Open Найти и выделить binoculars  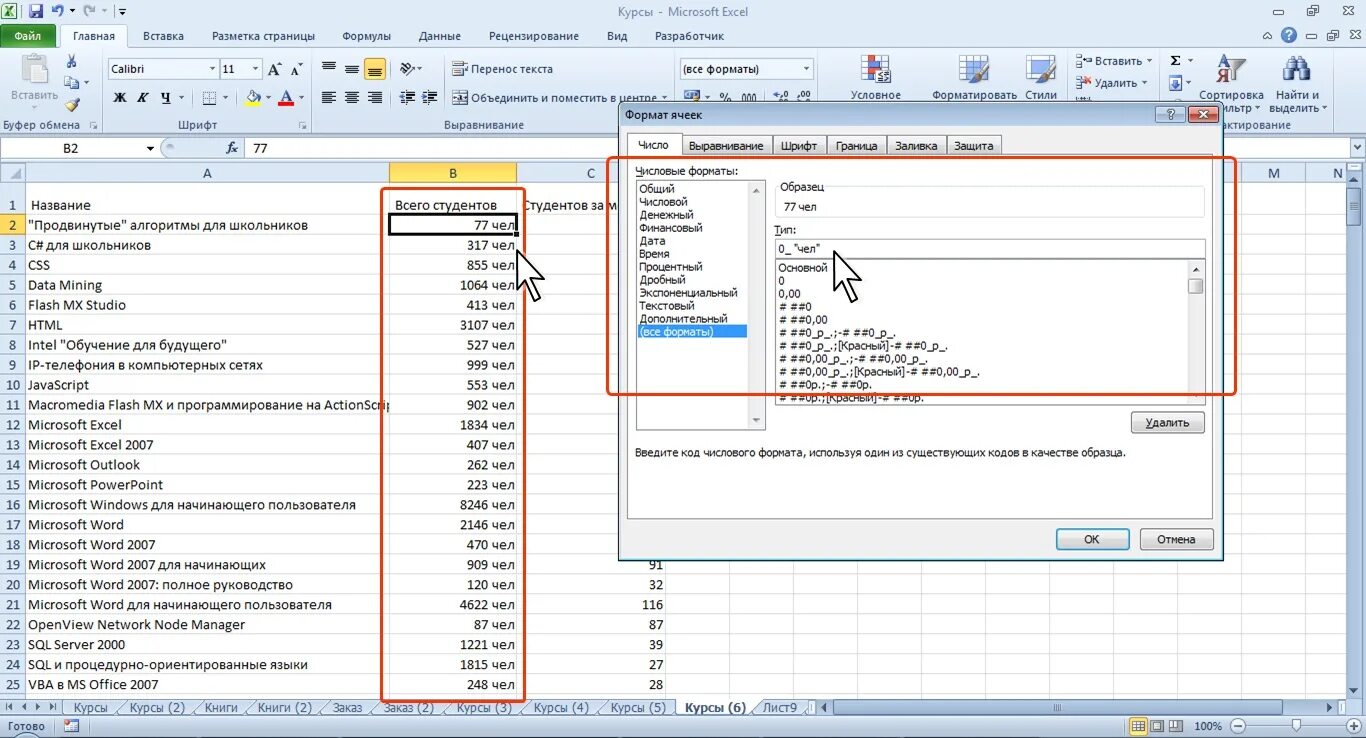pos(1297,82)
